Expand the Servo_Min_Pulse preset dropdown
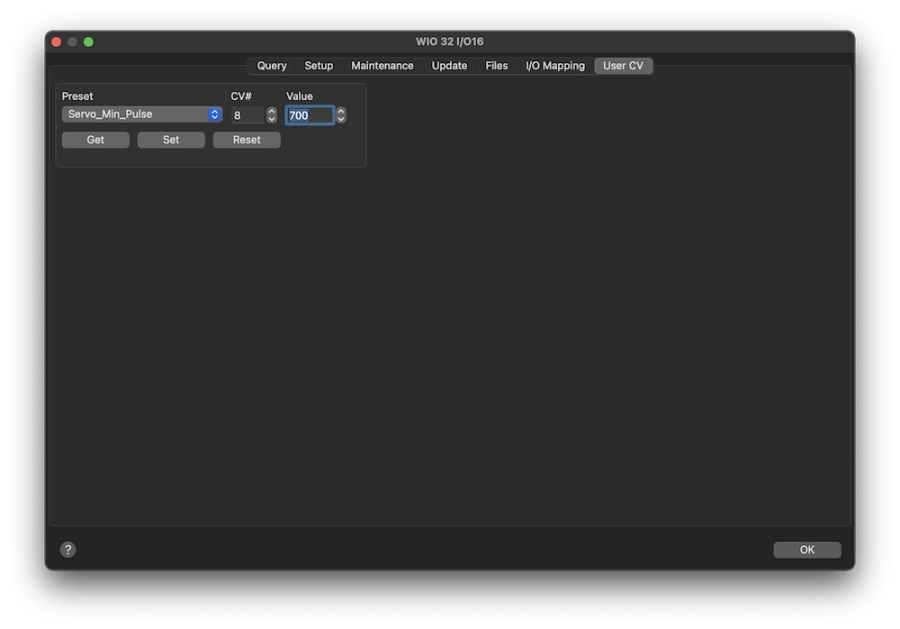The image size is (900, 629). pyautogui.click(x=142, y=115)
